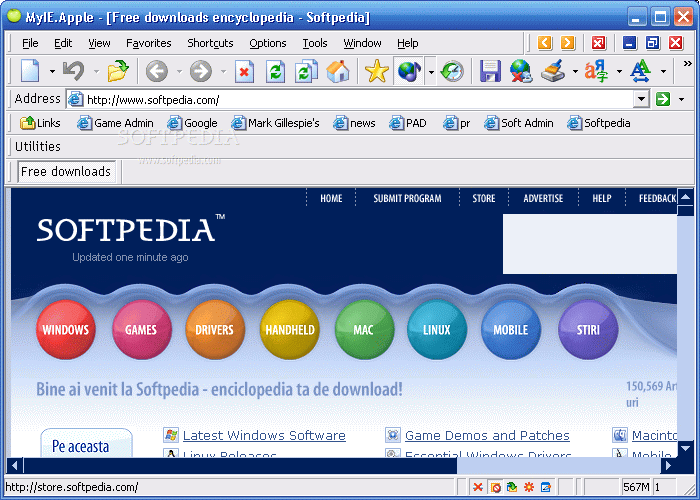Open History clock icon
The height and width of the screenshot is (500, 700).
click(x=452, y=71)
